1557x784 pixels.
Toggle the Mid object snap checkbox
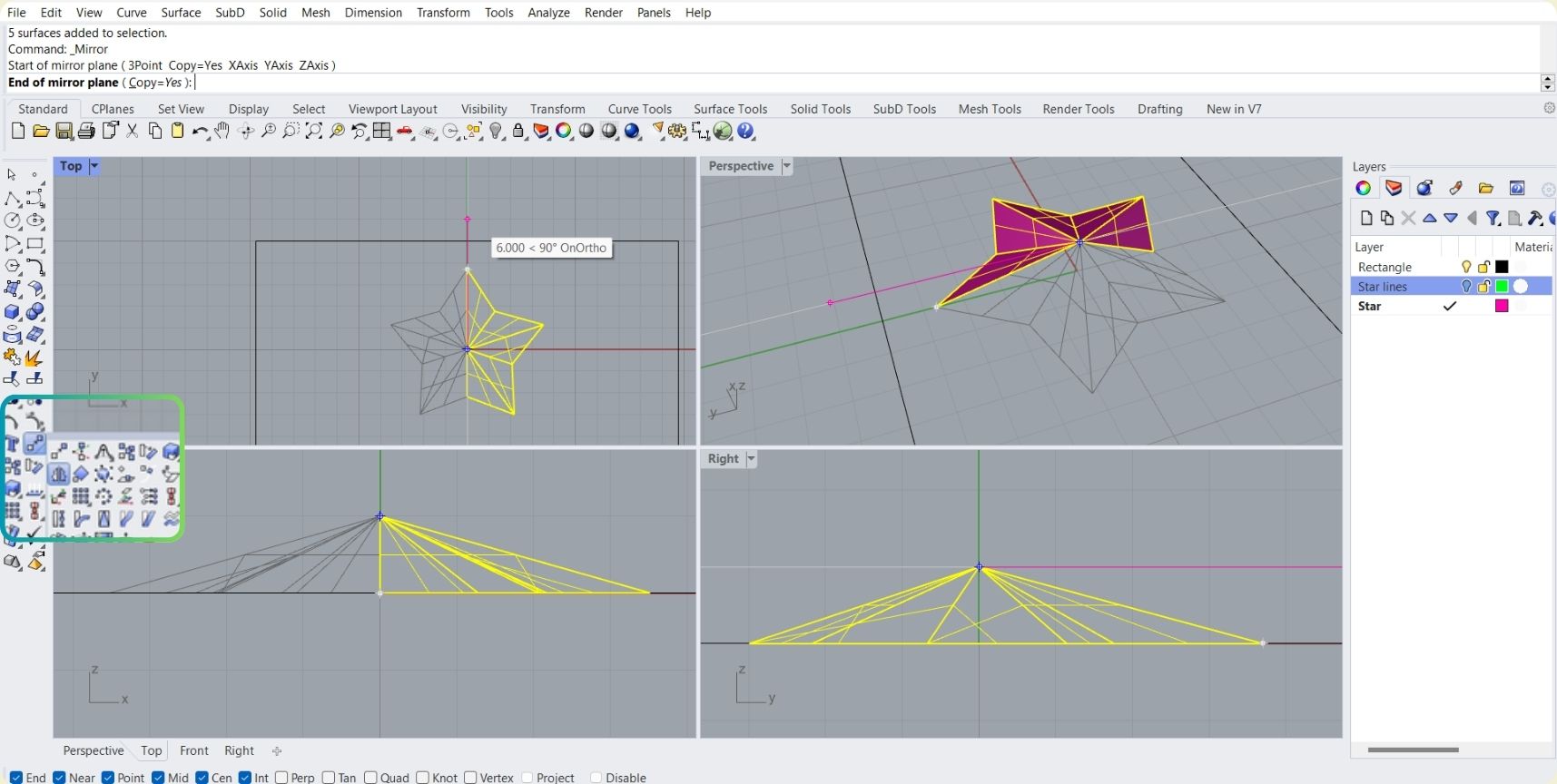[x=158, y=778]
